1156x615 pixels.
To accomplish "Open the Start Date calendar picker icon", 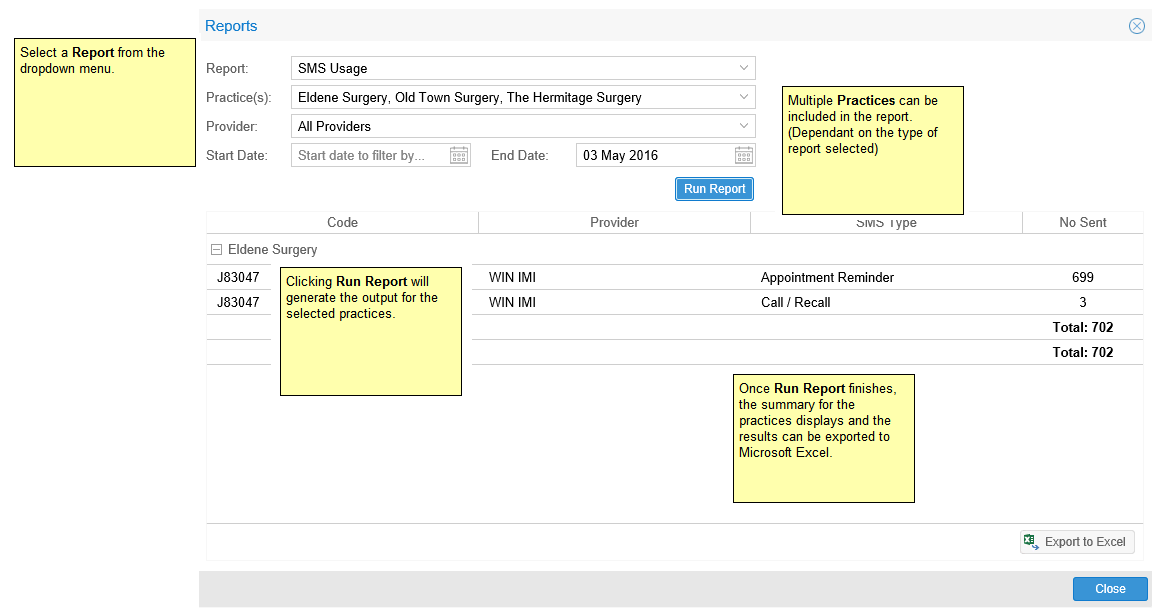I will (459, 155).
